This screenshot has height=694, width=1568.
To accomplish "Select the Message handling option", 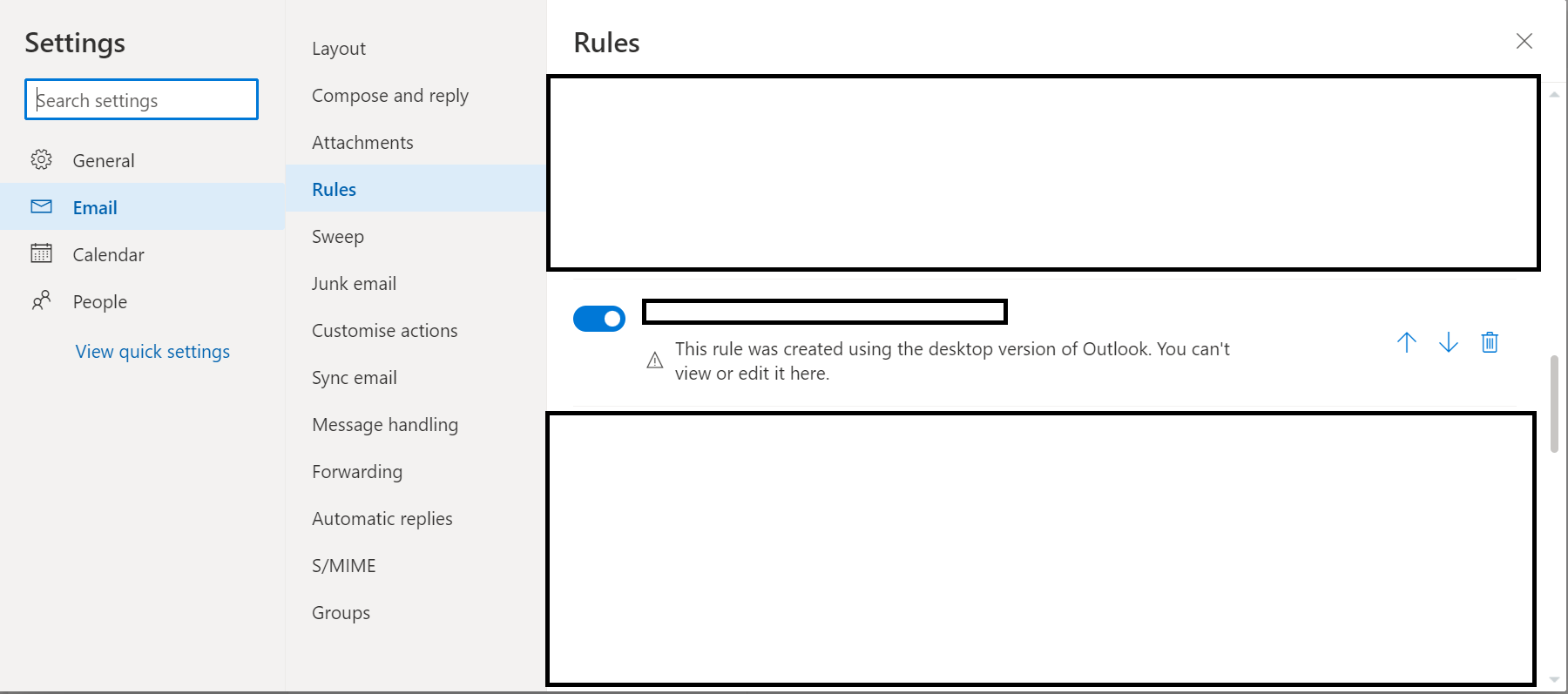I will point(384,424).
